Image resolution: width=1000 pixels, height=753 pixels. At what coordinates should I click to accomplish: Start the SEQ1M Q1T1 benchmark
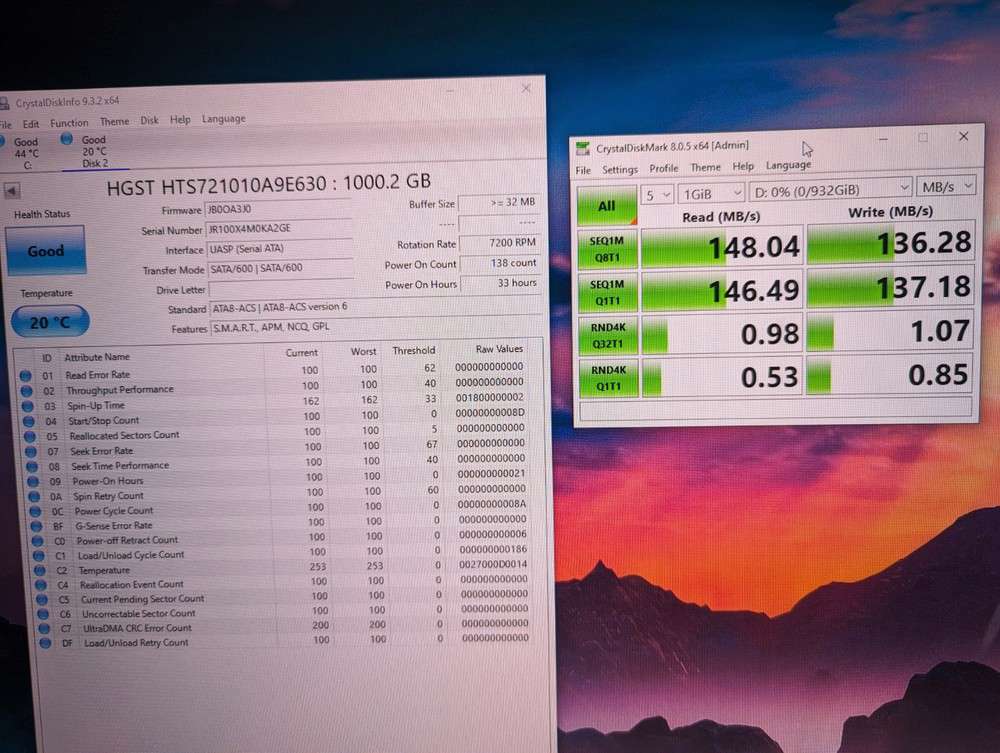608,292
